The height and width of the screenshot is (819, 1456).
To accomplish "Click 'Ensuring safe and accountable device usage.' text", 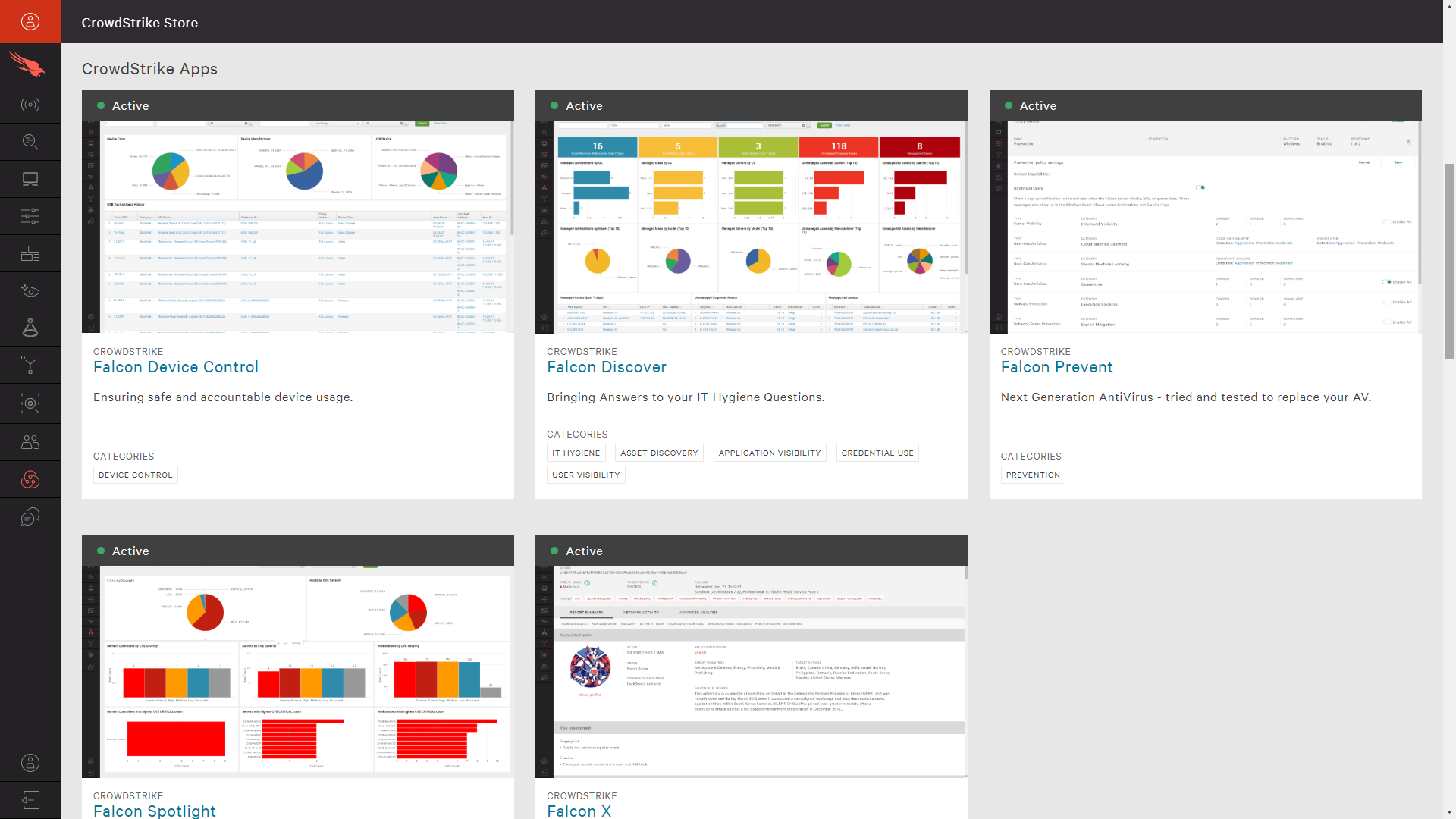I will click(223, 397).
